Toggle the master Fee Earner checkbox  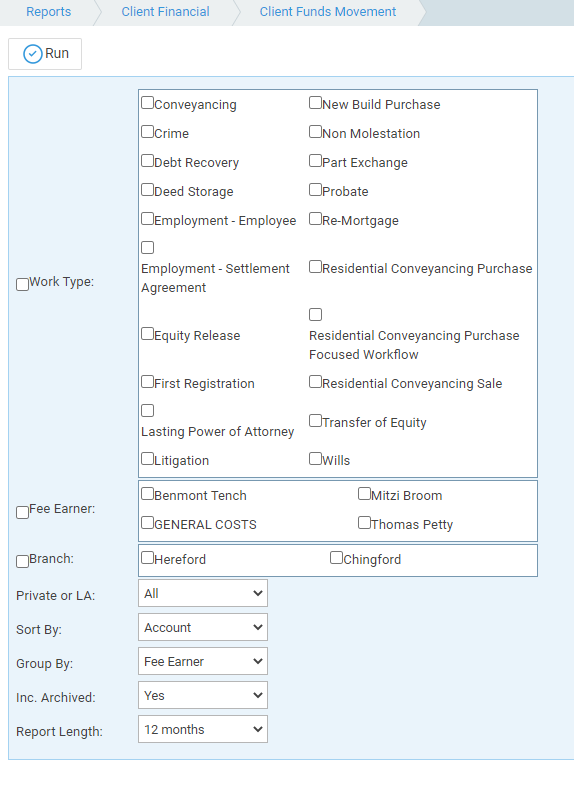[22, 512]
